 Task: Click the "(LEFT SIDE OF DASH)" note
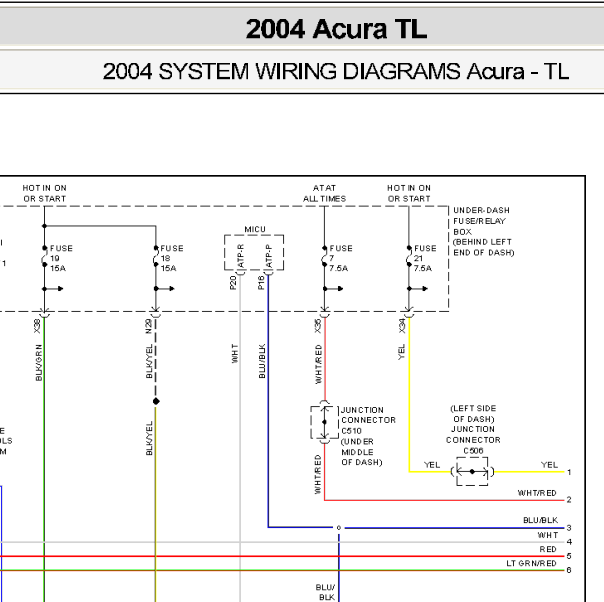coord(473,413)
